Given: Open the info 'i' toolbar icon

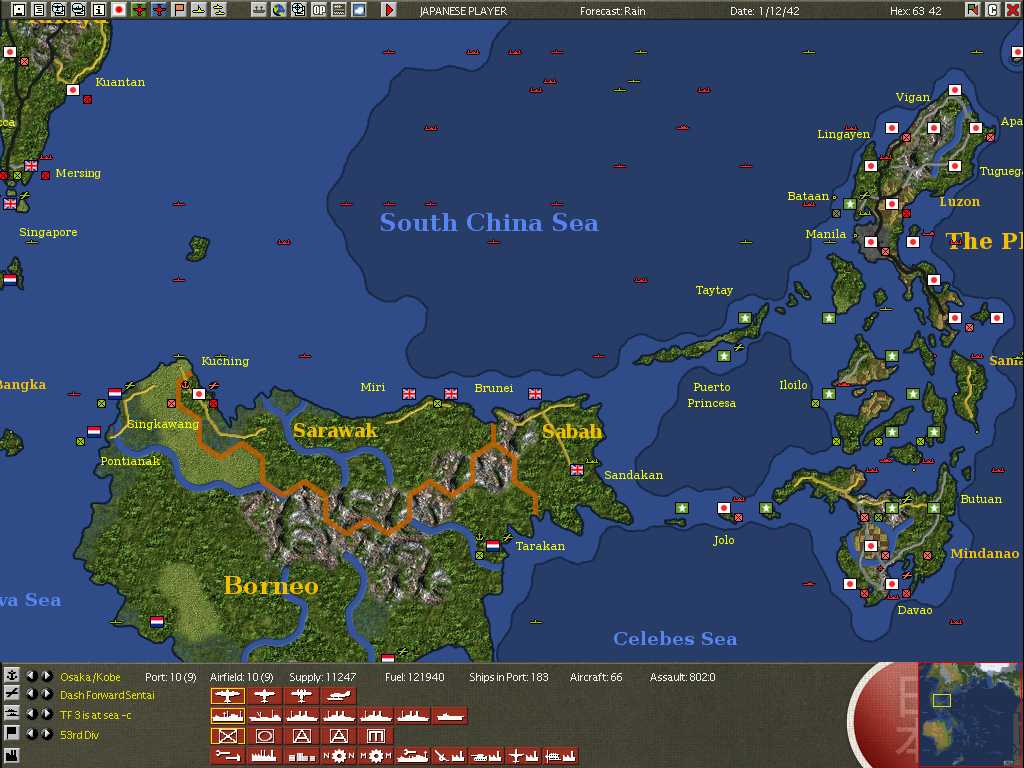Looking at the screenshot, I should (99, 10).
